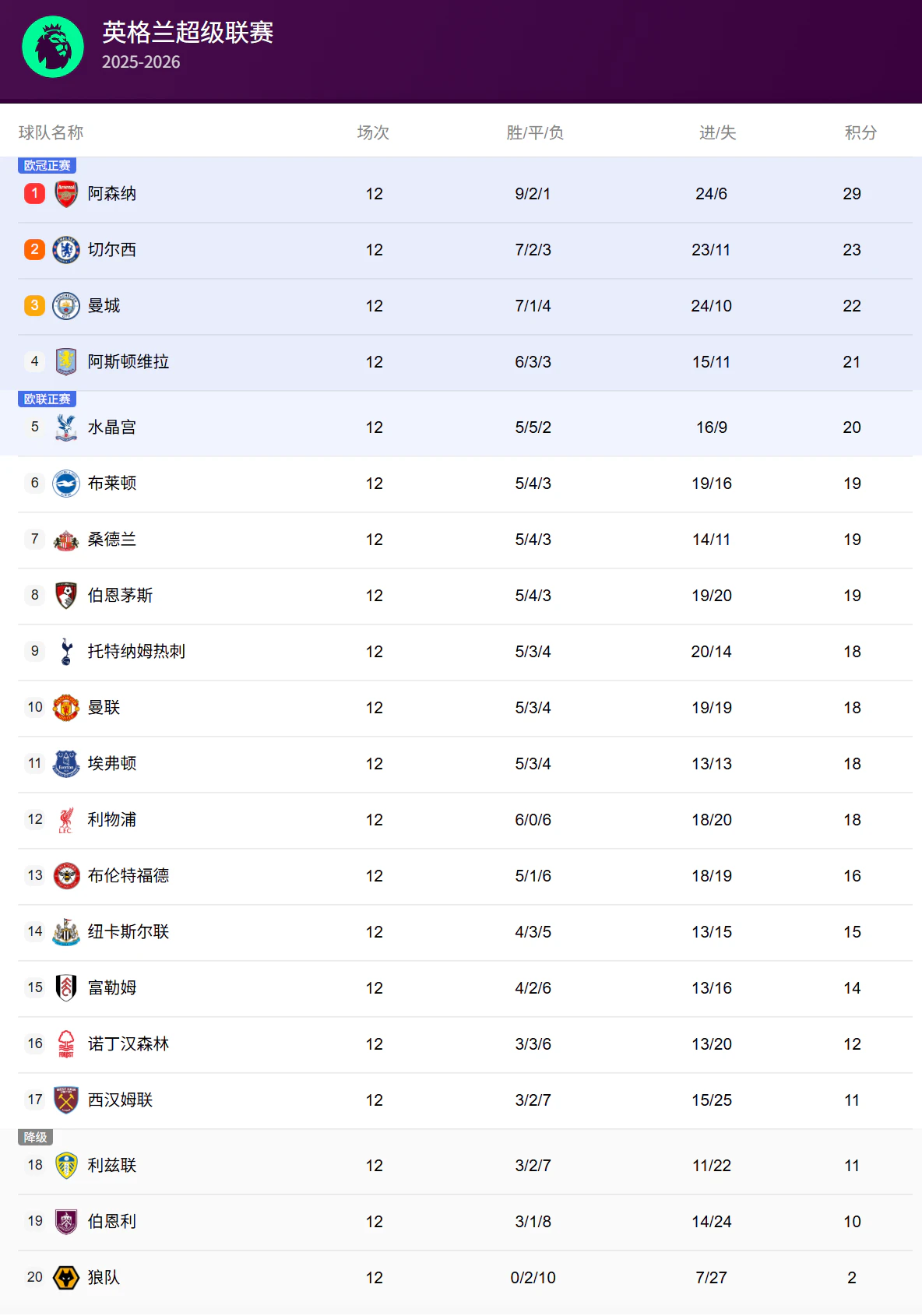
Task: Click the Arsenal club crest
Action: [x=66, y=193]
